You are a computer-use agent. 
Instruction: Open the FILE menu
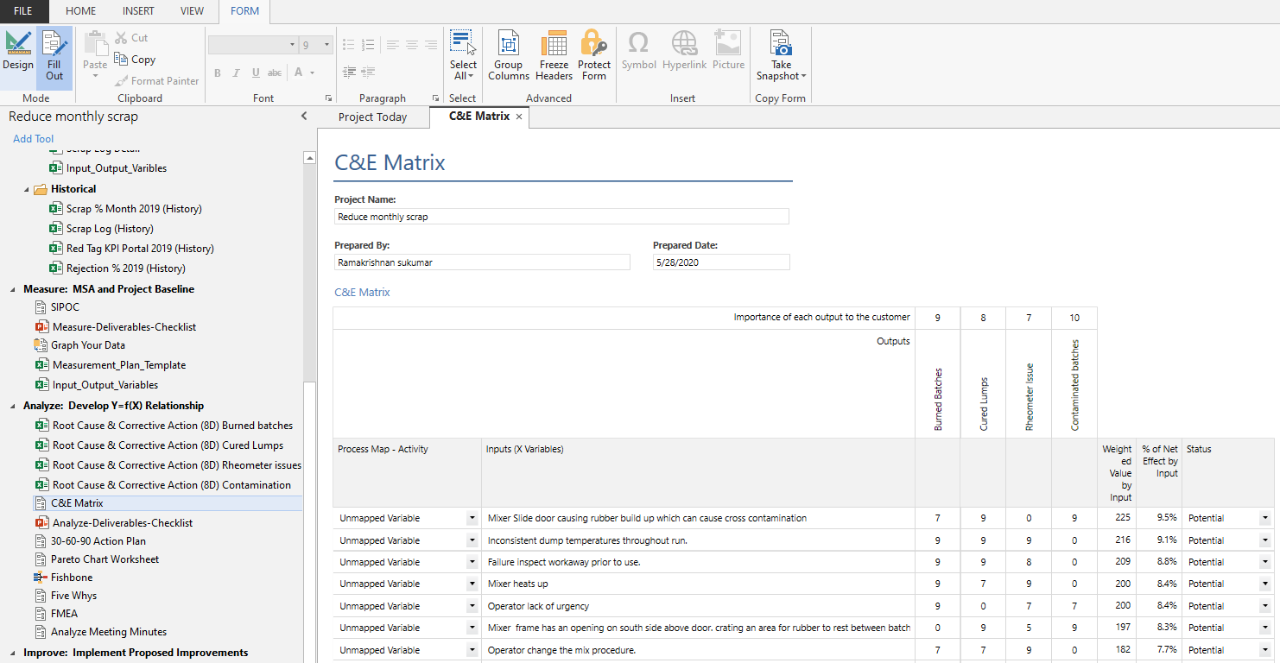point(23,11)
